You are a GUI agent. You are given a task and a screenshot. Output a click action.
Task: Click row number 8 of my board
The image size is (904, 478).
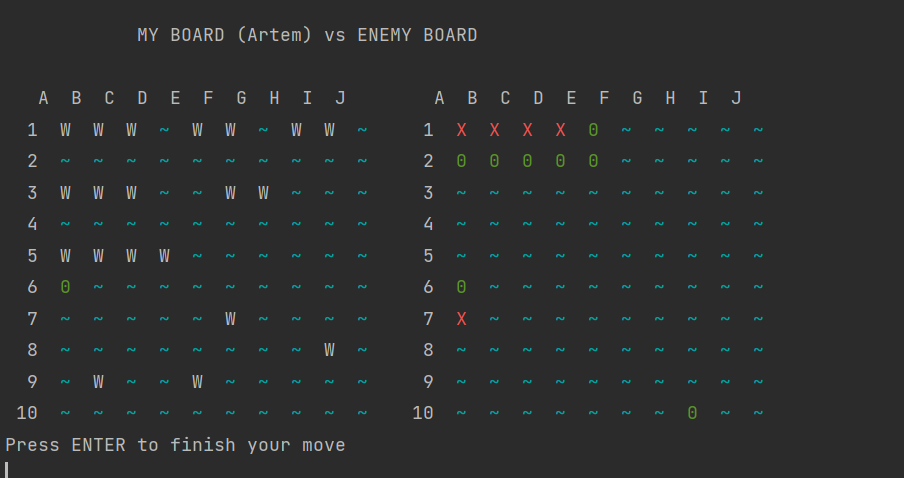[x=32, y=350]
